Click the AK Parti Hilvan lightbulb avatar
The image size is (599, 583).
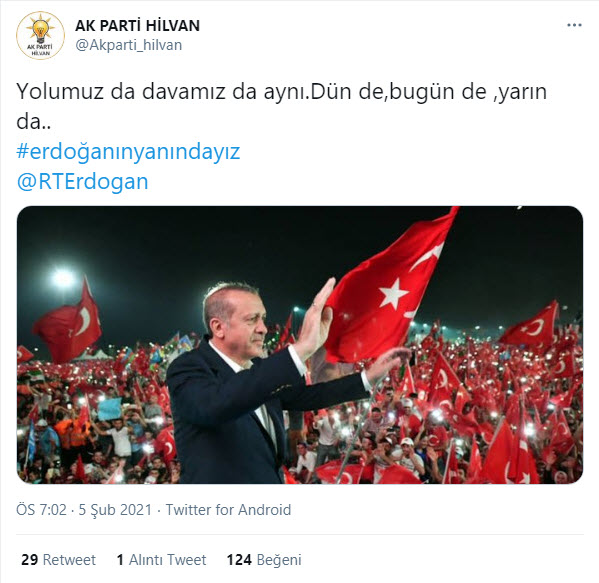click(40, 36)
